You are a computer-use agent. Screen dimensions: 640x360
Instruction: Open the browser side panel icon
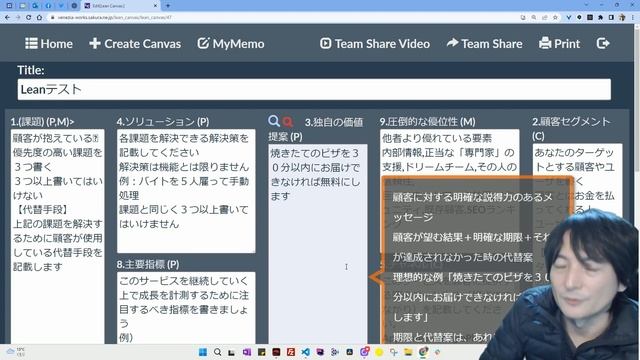(x=611, y=18)
